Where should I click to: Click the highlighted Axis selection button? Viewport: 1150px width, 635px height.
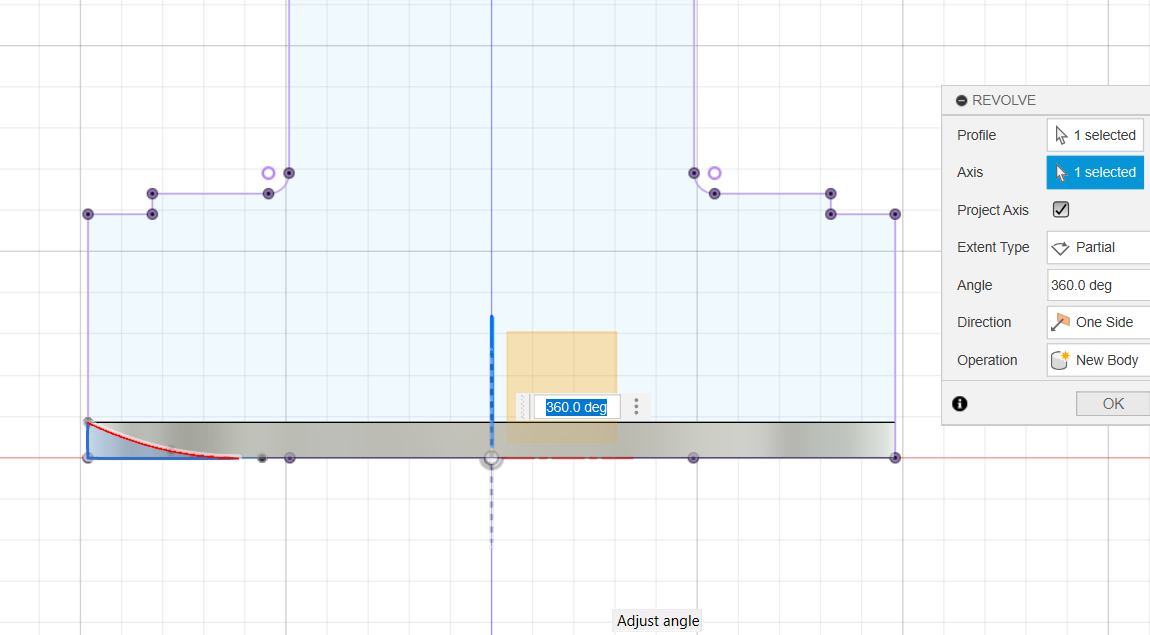coord(1095,172)
